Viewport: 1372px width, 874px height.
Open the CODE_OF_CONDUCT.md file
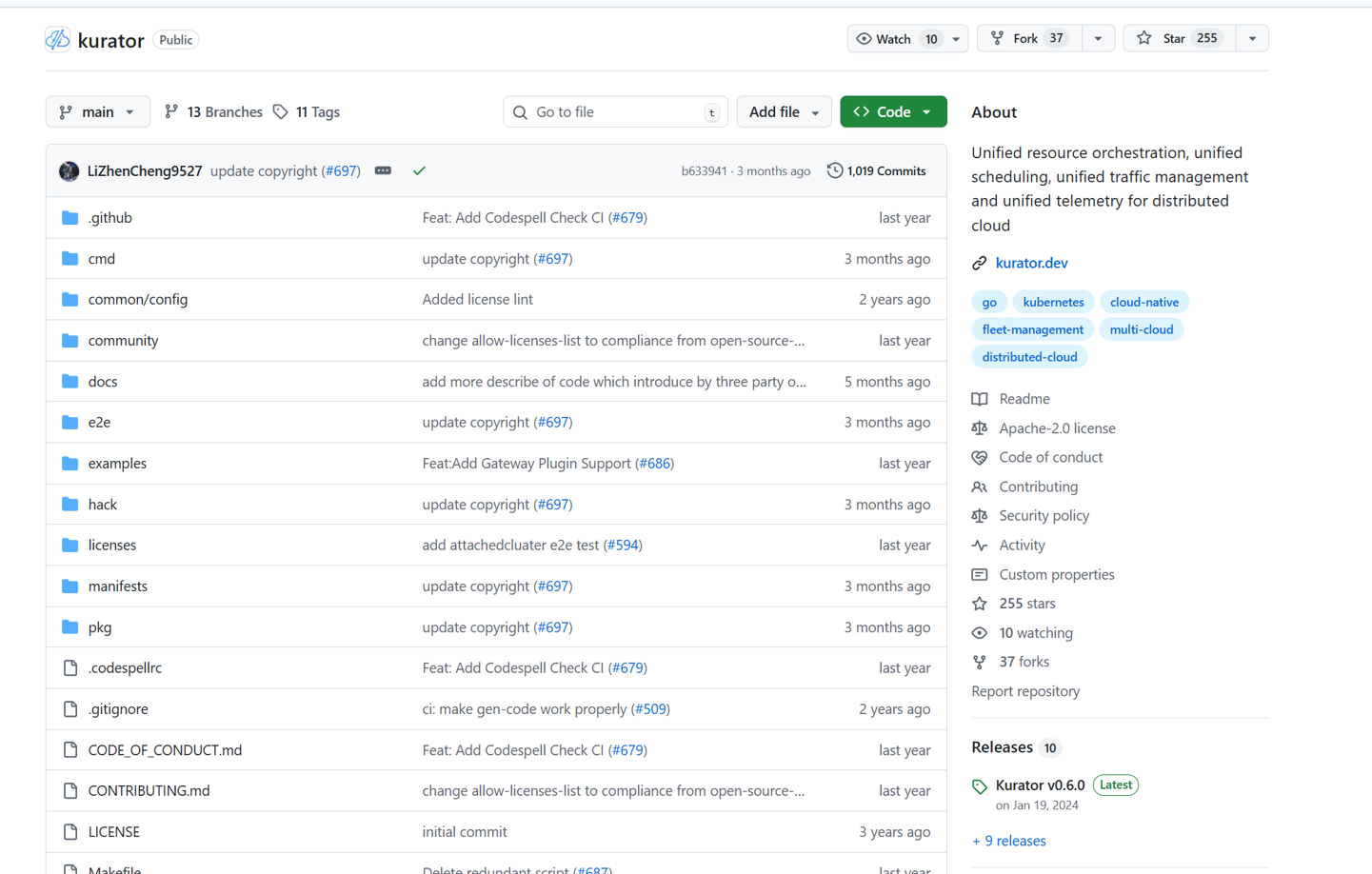[x=165, y=750]
